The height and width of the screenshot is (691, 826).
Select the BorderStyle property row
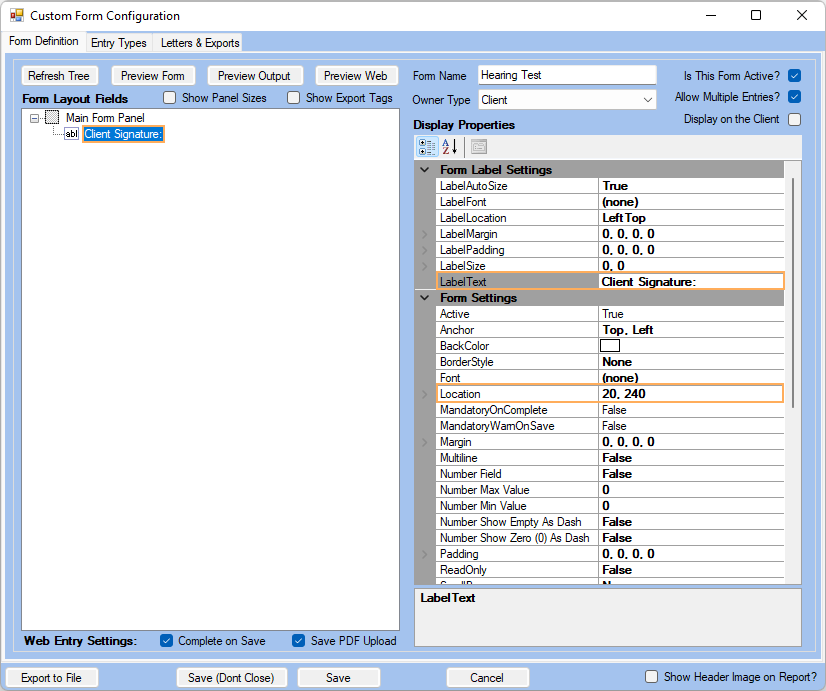pos(611,362)
